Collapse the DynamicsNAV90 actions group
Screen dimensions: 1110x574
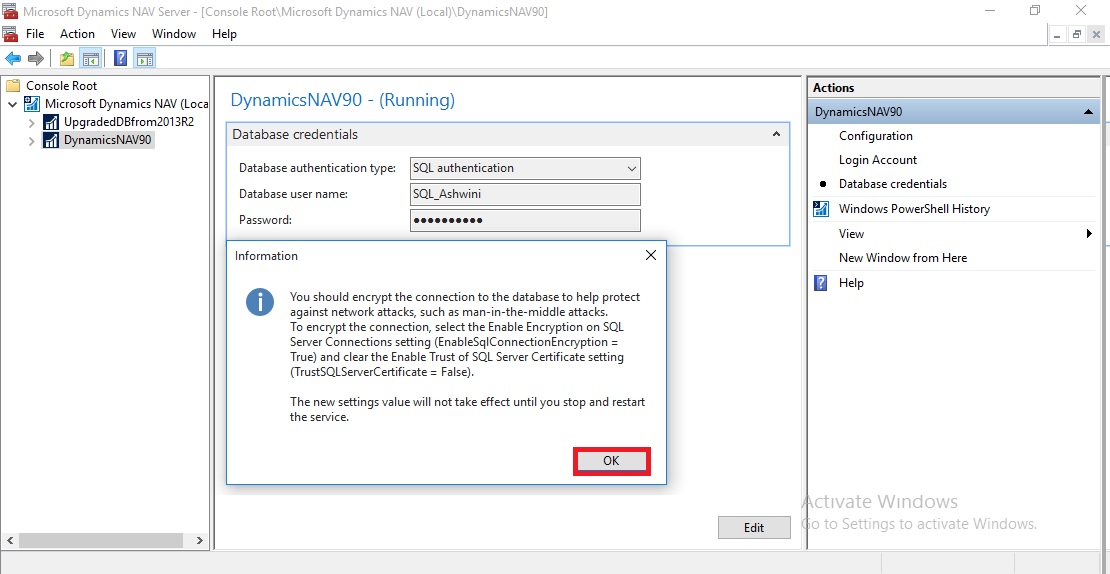coord(1087,112)
